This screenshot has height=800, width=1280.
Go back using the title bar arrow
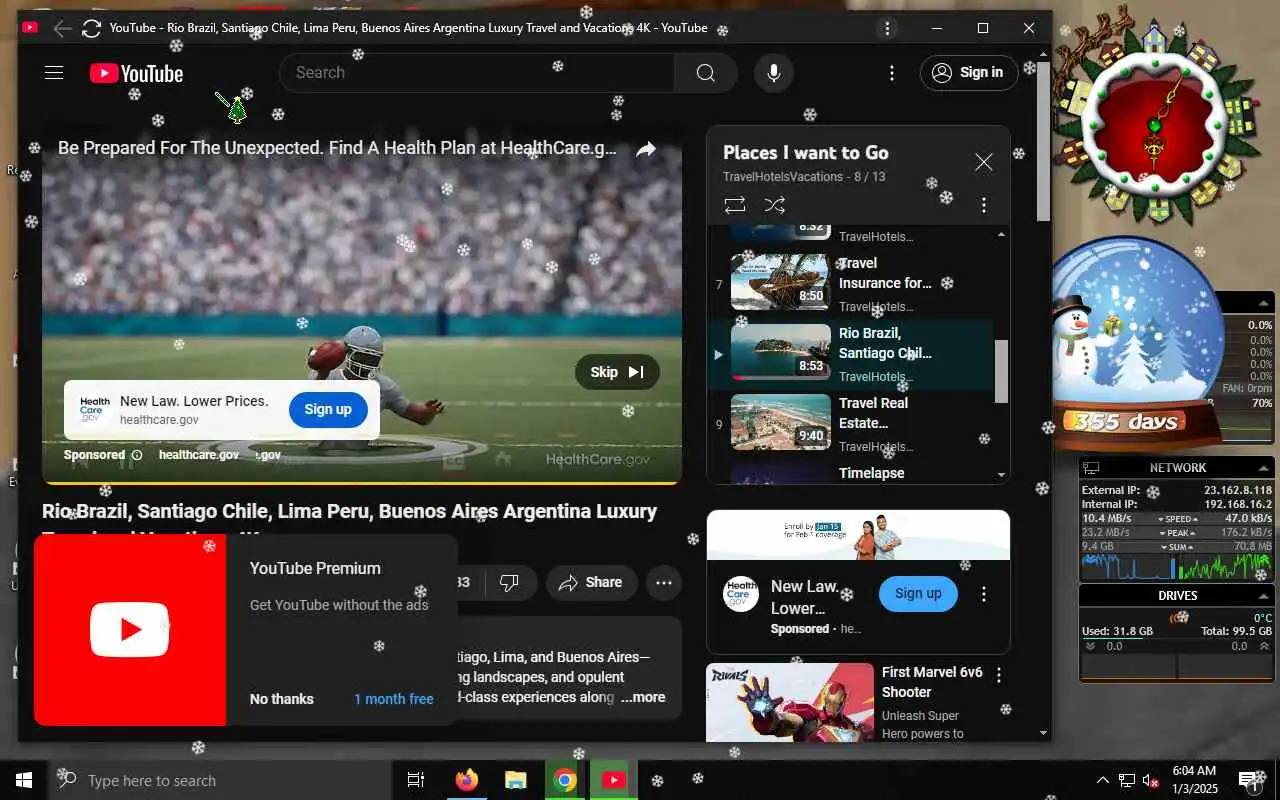[x=62, y=29]
